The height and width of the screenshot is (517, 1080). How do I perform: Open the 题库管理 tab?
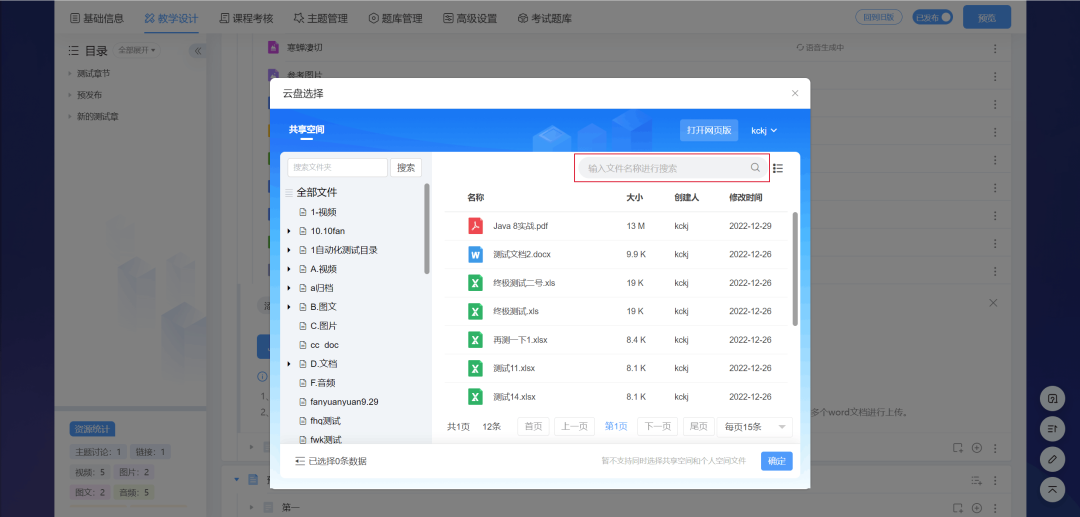point(395,19)
